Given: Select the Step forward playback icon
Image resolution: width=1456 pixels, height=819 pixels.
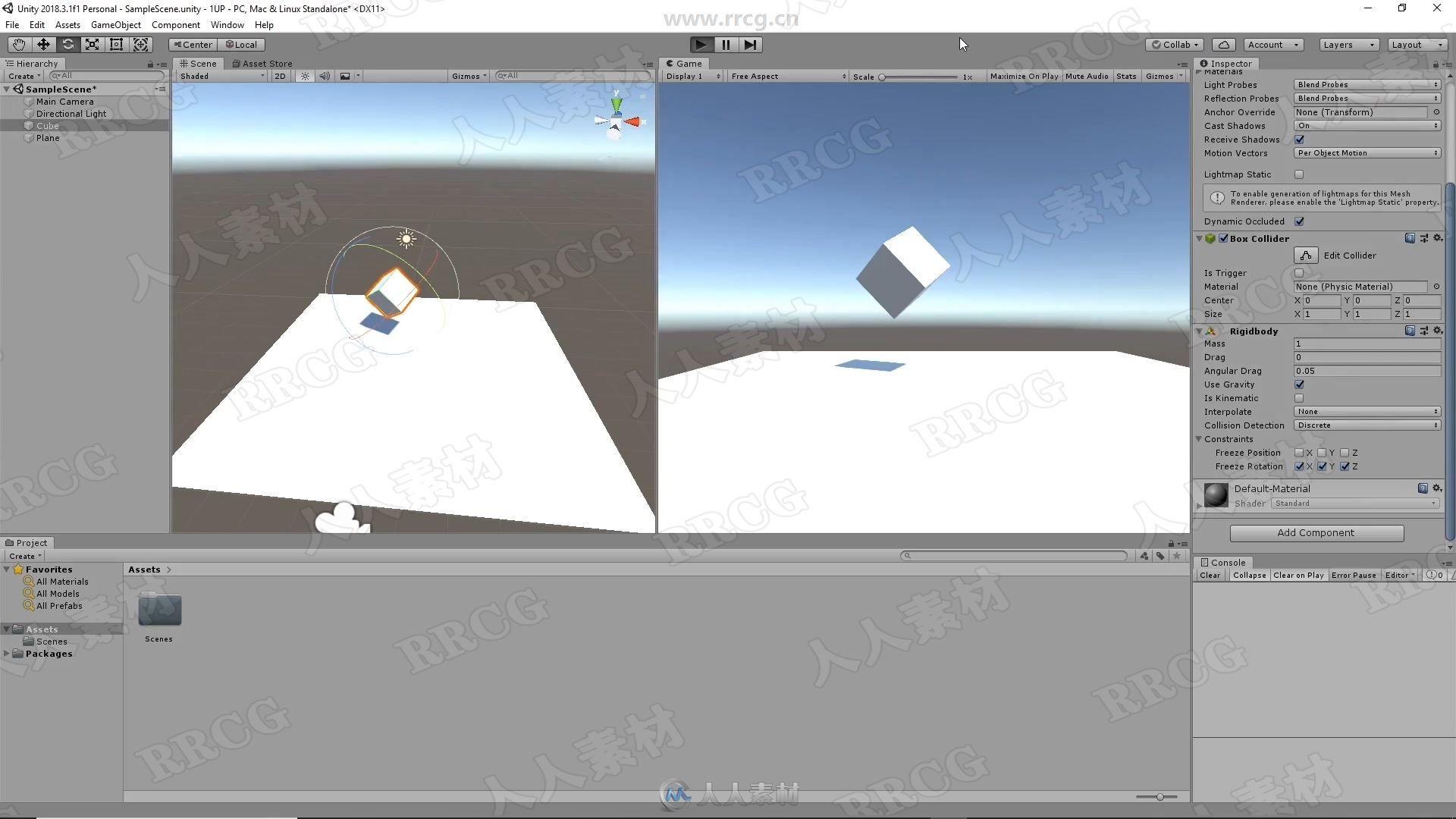Looking at the screenshot, I should pyautogui.click(x=749, y=44).
